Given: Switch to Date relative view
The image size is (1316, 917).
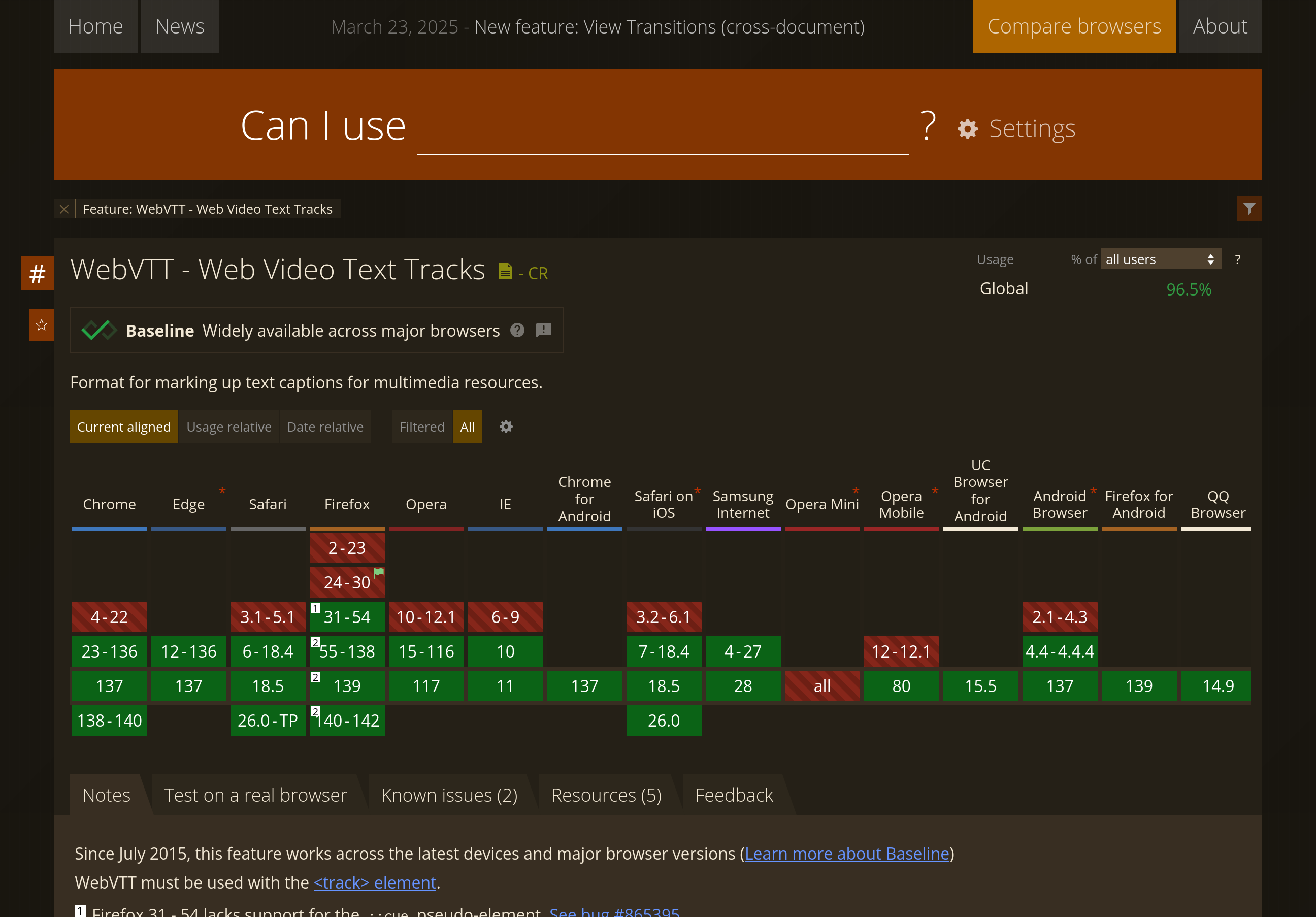Looking at the screenshot, I should coord(325,427).
